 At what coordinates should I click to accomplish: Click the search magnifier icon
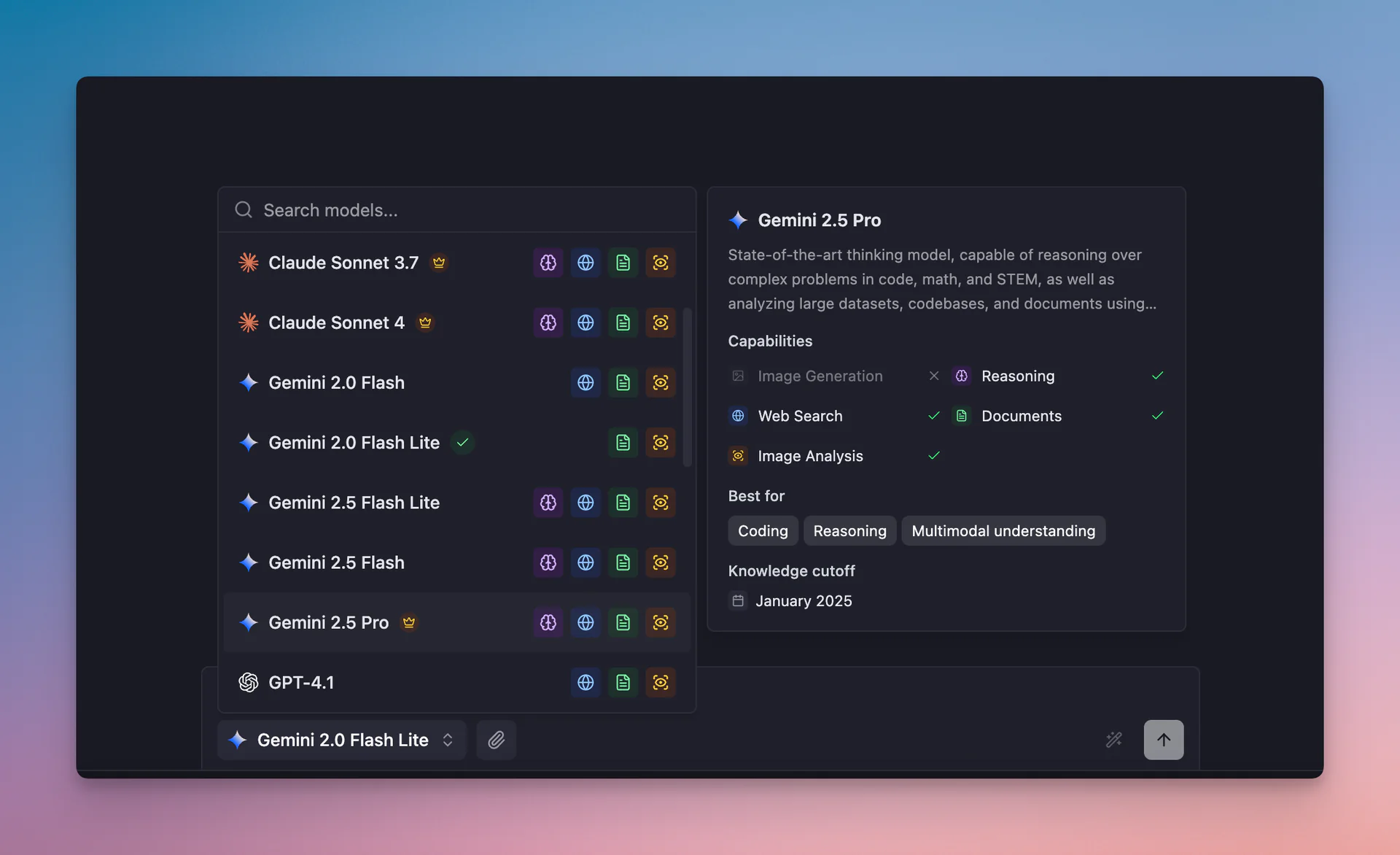click(x=244, y=210)
